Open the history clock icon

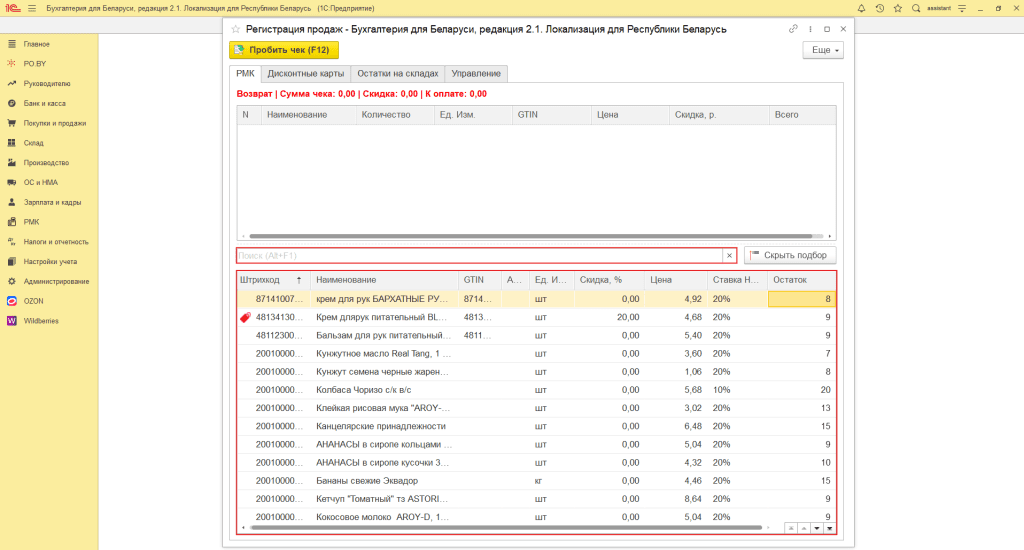click(879, 8)
